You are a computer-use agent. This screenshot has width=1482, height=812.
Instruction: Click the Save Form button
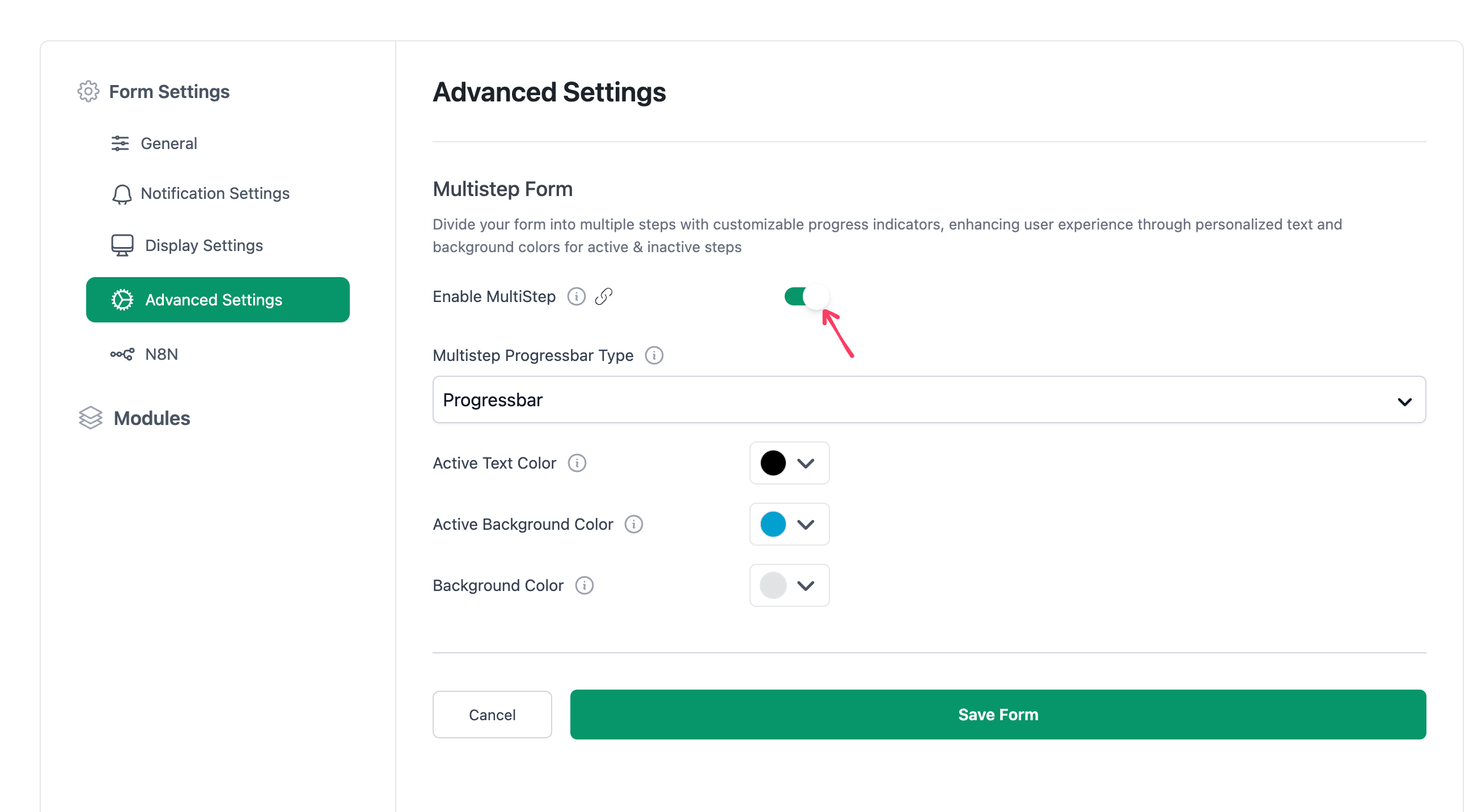[998, 715]
